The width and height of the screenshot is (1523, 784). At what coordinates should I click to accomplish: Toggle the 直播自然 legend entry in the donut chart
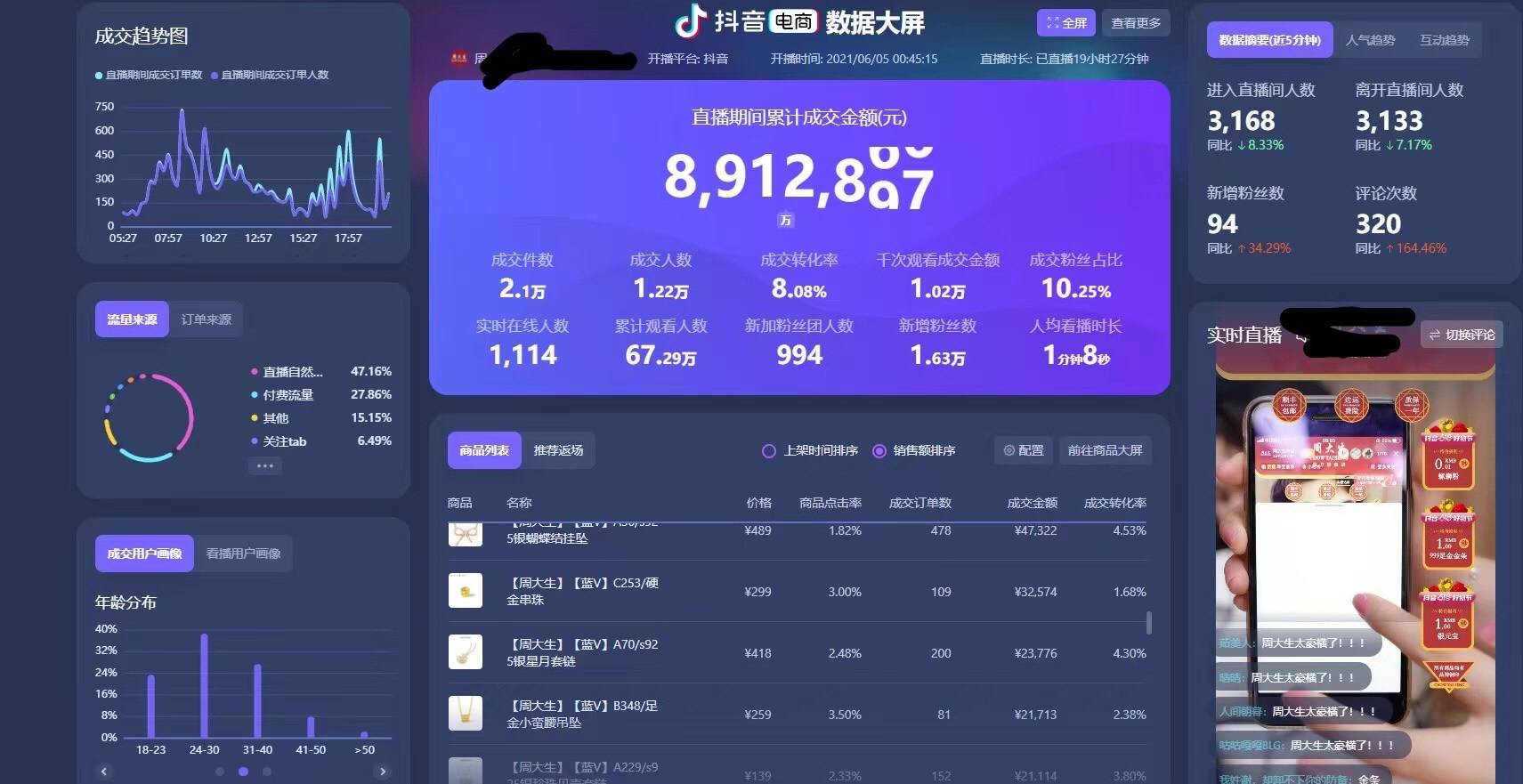click(288, 372)
